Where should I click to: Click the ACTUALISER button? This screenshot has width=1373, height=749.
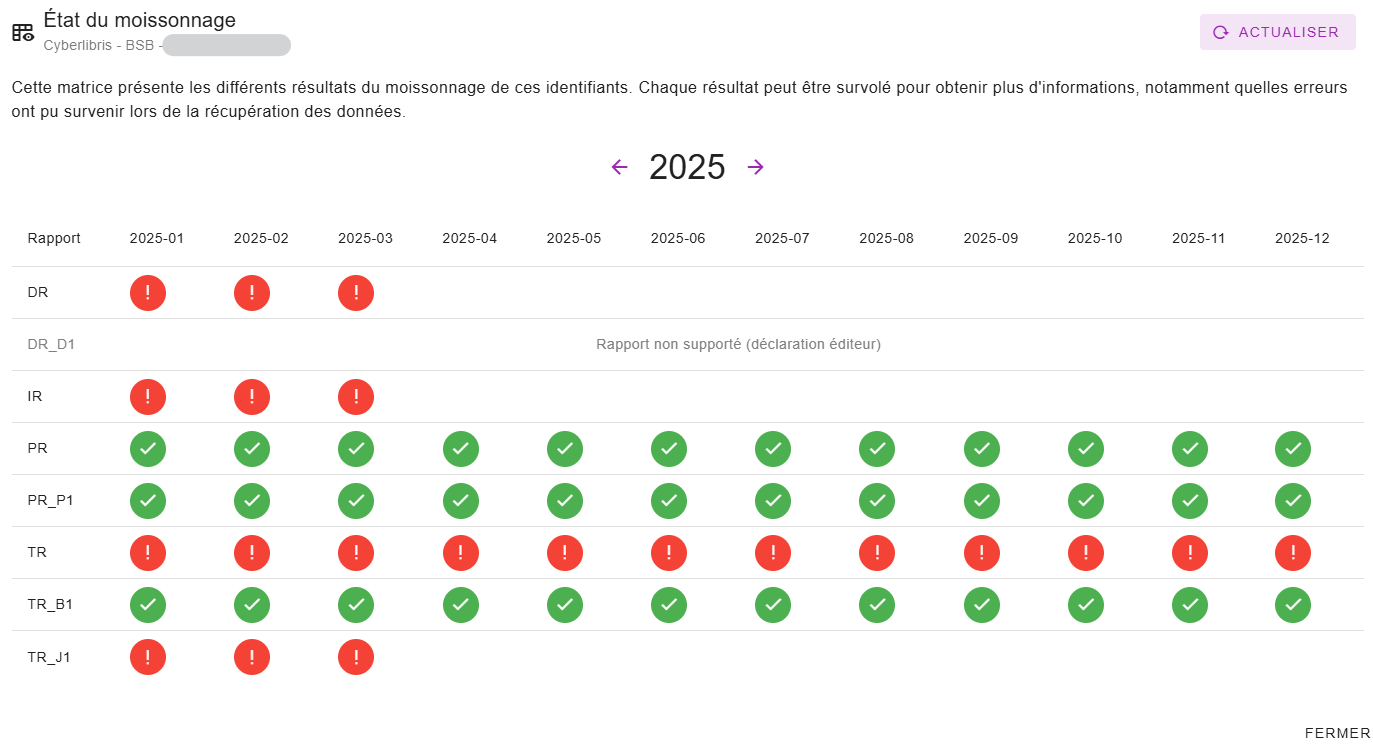1277,31
